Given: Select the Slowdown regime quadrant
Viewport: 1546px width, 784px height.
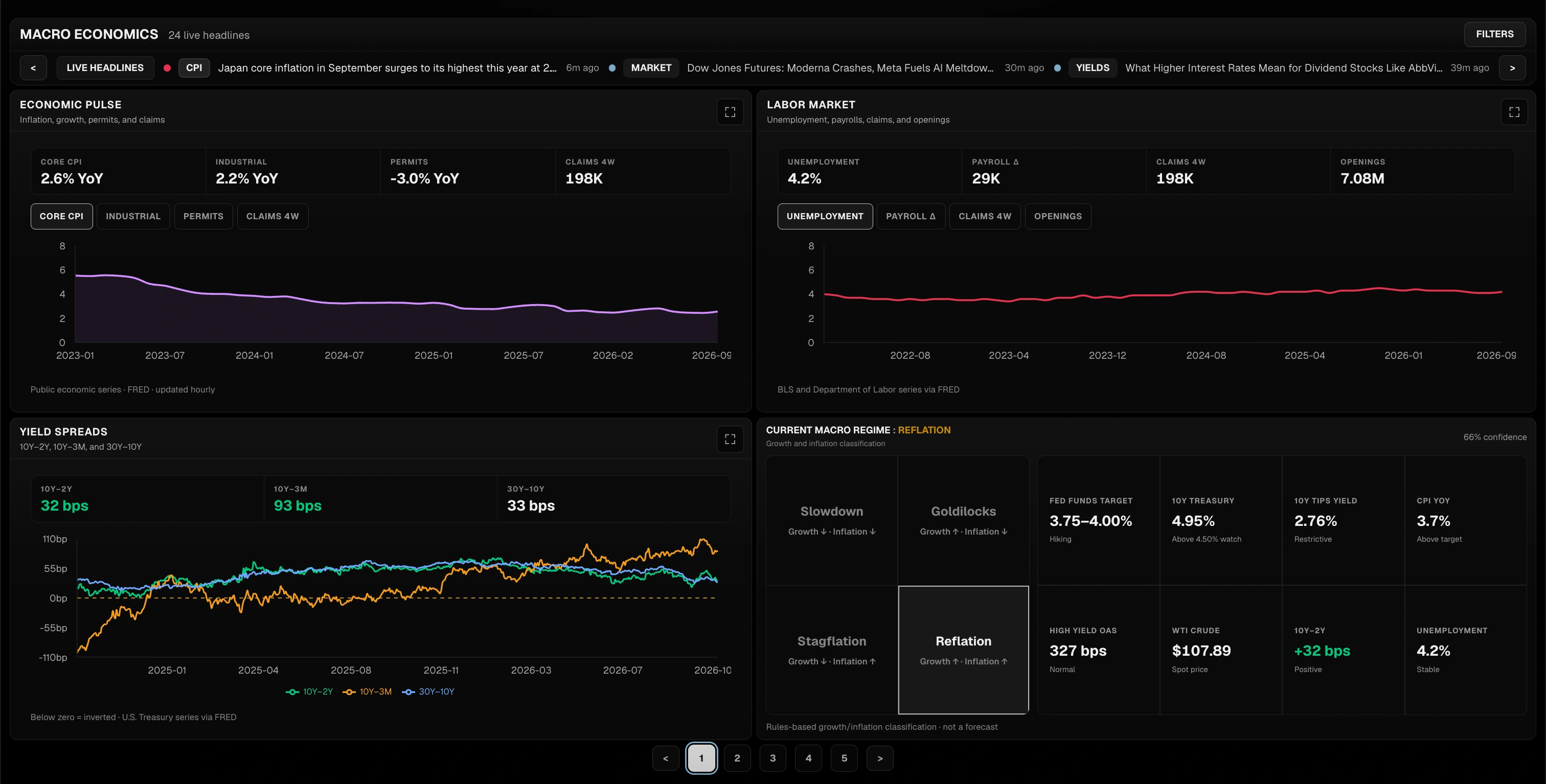Looking at the screenshot, I should pos(832,521).
